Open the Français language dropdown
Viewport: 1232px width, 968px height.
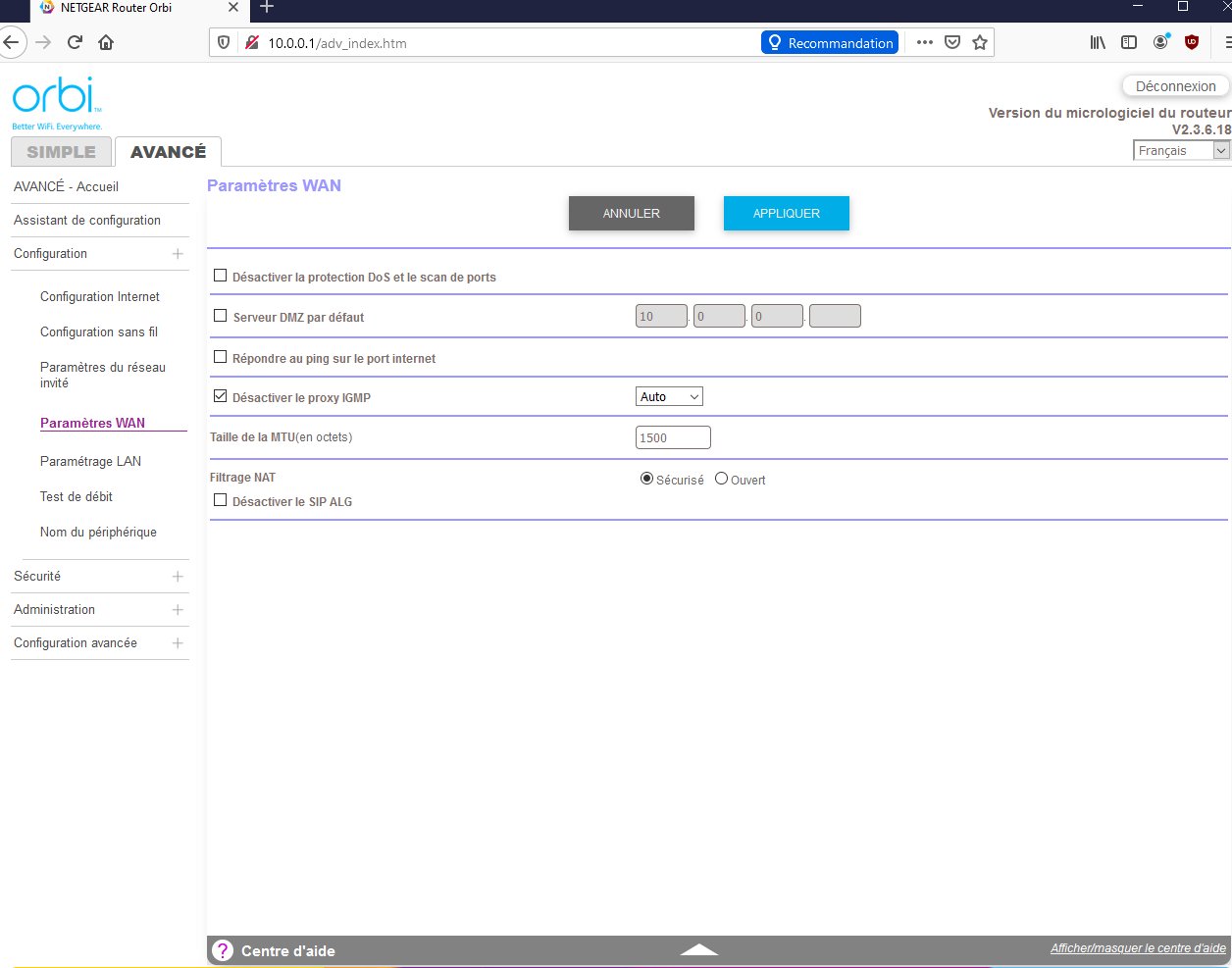[1181, 150]
